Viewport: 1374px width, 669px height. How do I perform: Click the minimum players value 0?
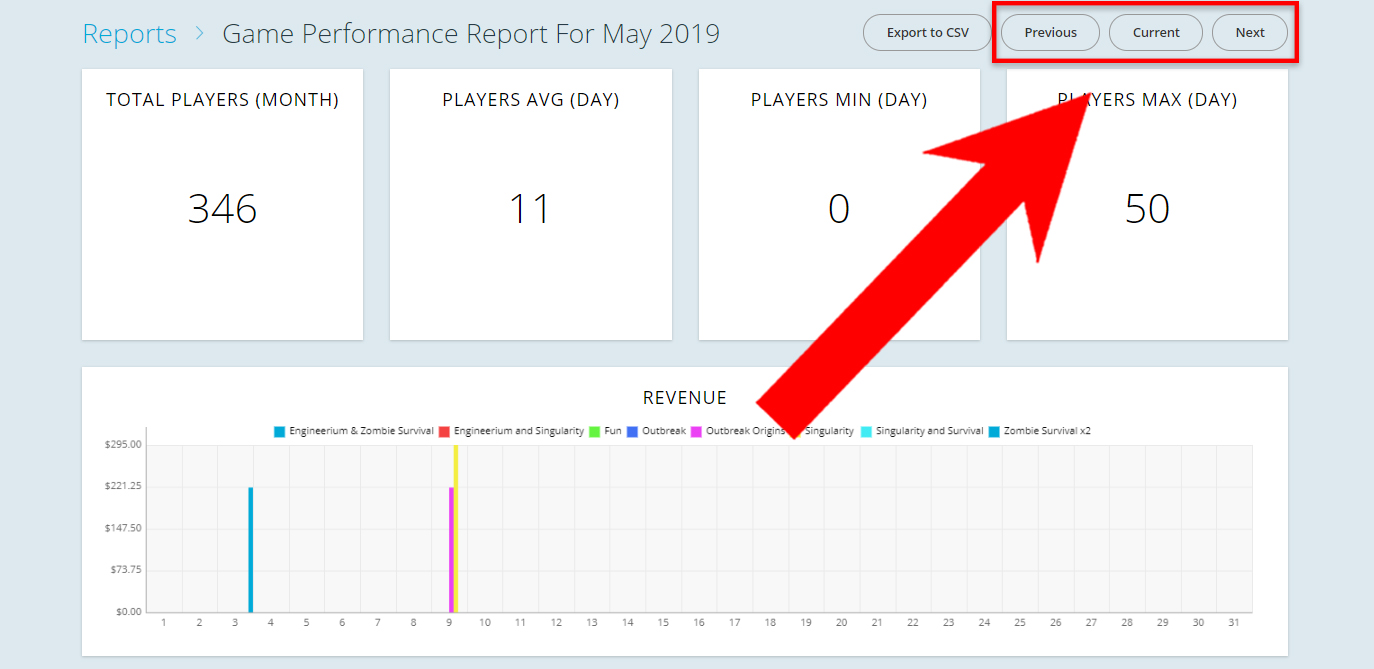point(839,209)
